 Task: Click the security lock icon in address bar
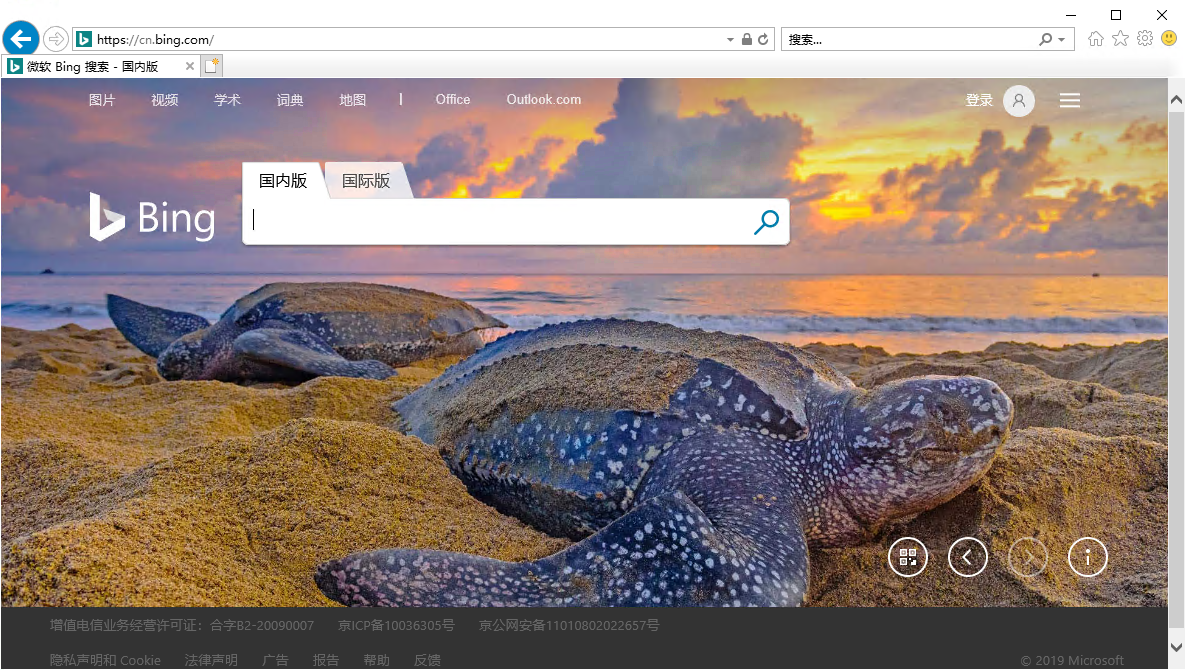point(747,39)
